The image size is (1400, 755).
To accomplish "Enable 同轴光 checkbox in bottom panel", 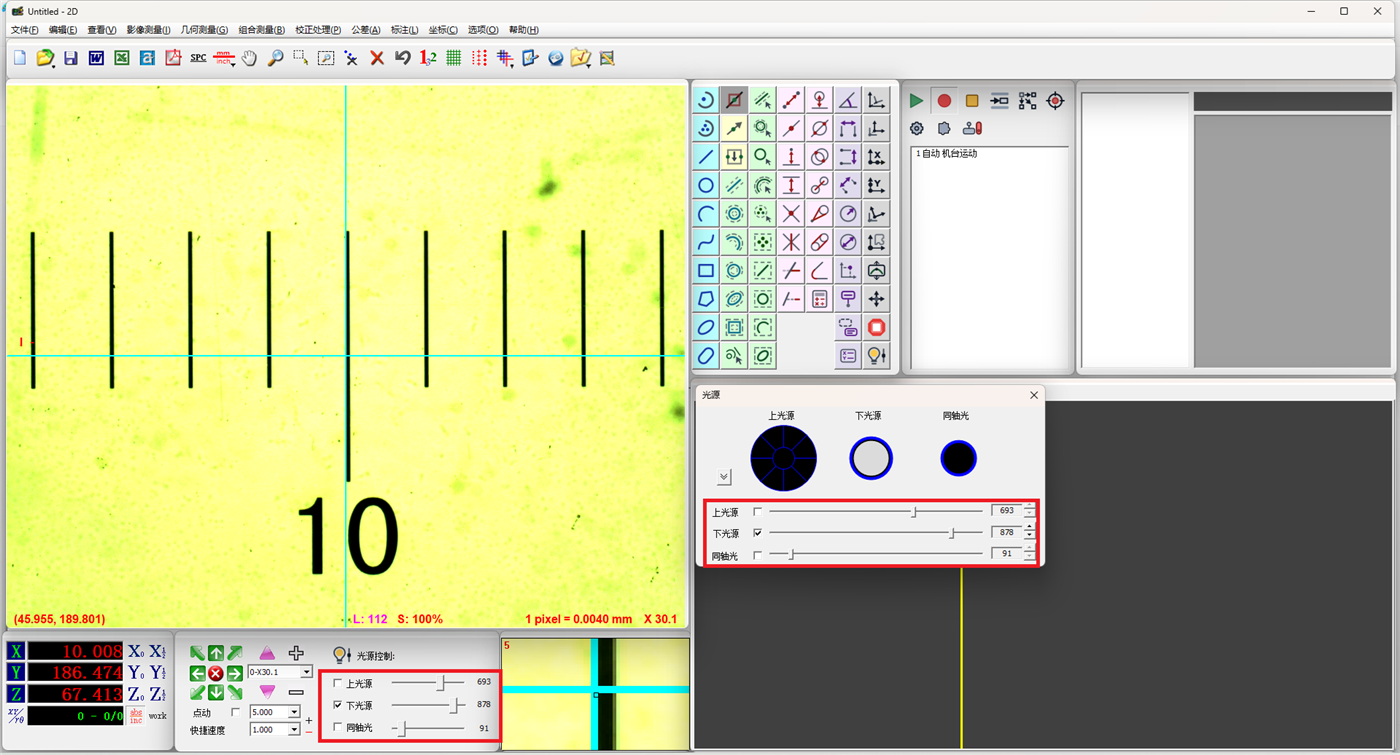I will coord(337,727).
